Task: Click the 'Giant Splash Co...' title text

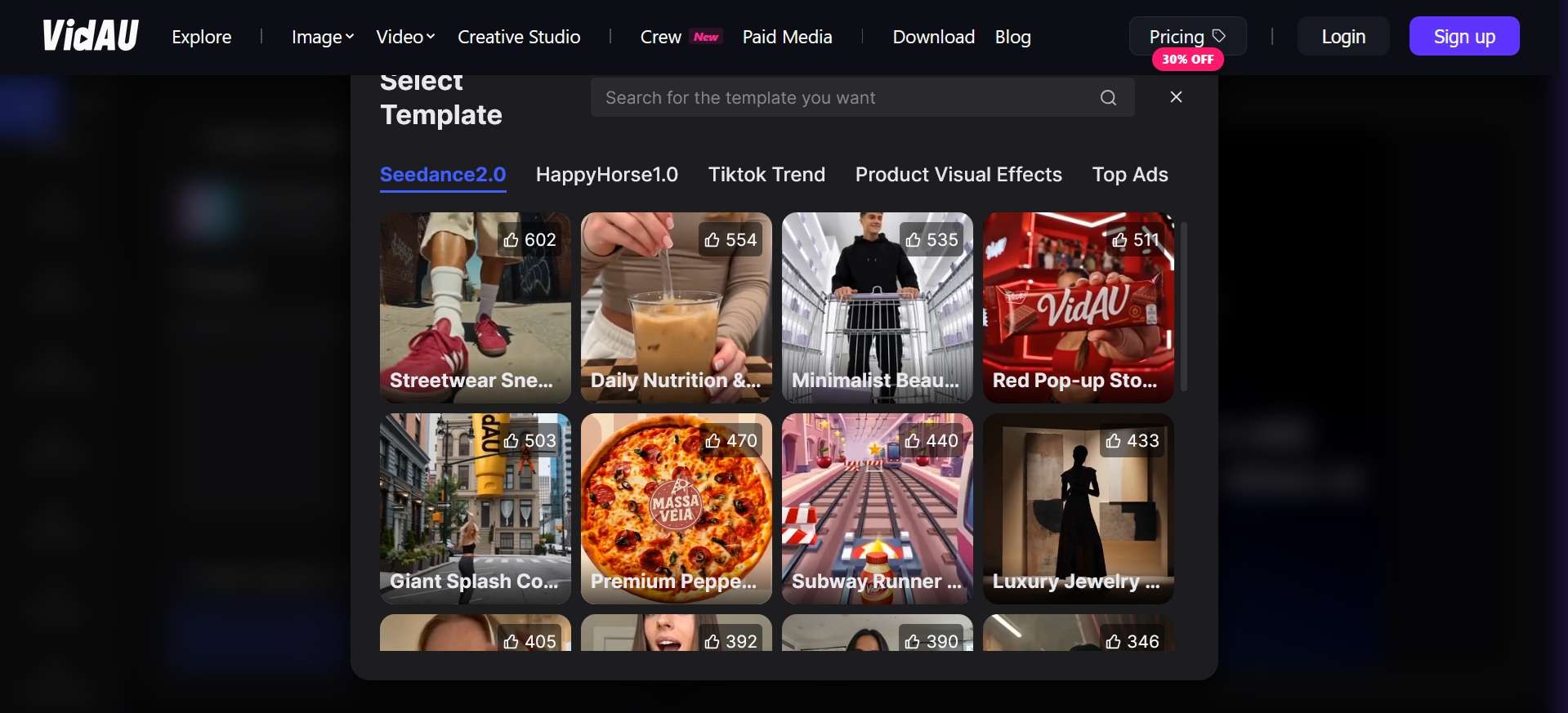Action: click(475, 582)
